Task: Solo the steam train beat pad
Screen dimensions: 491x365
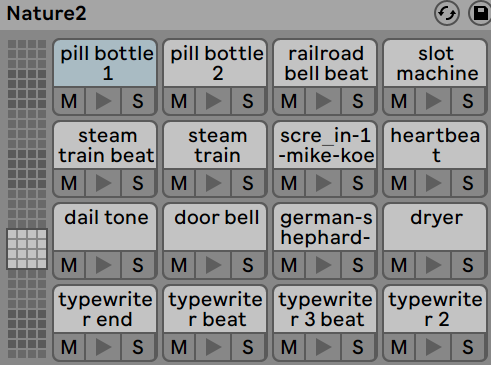Action: [x=138, y=183]
